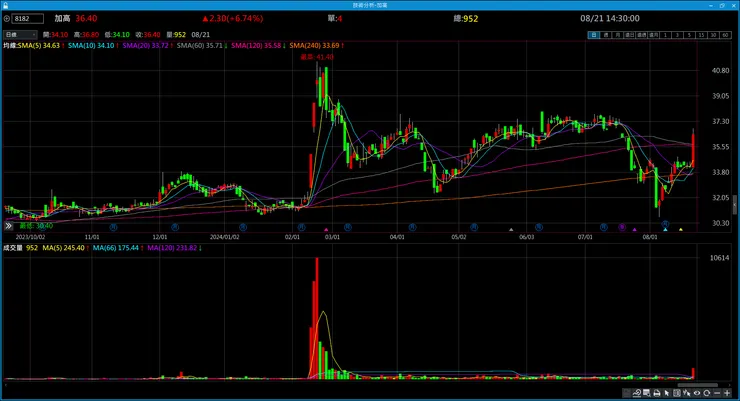Click the SMA(60) 35.71 indicator label
The width and height of the screenshot is (740, 401).
coord(200,45)
